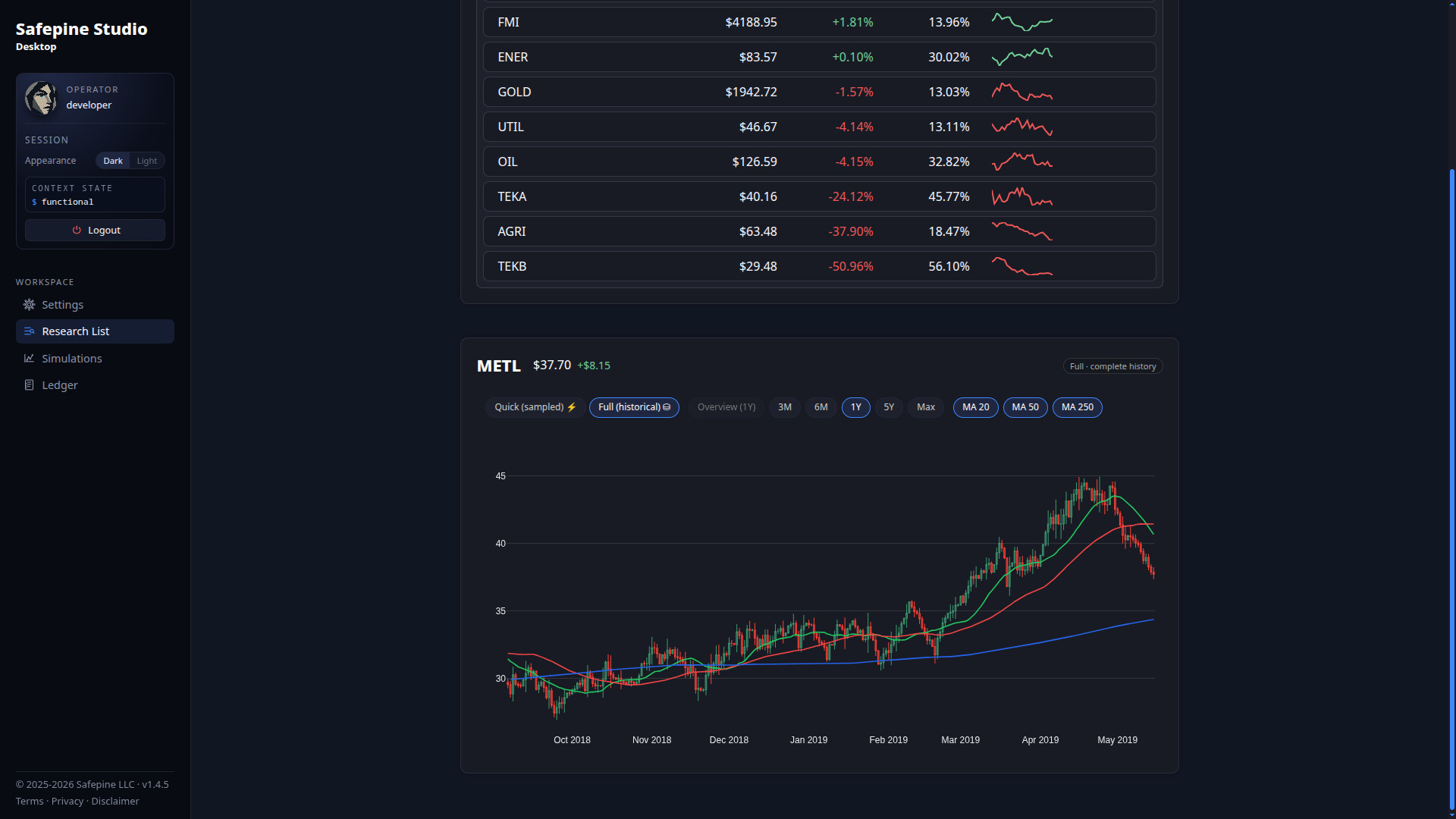
Task: Click the FMI row sparkline chart
Action: 1021,23
